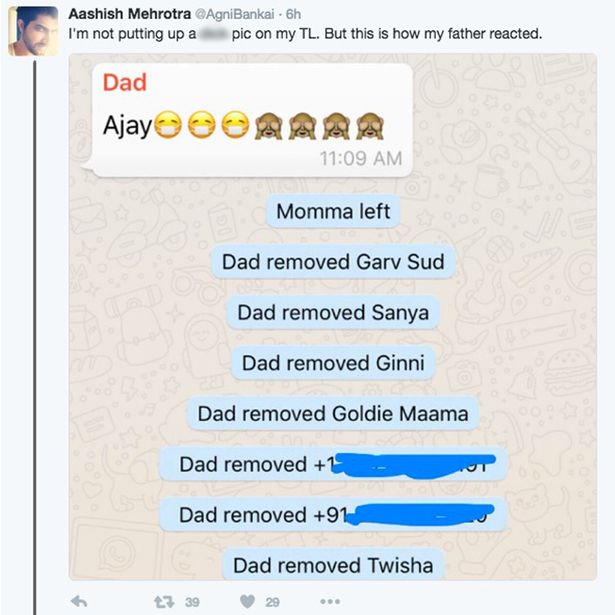615x615 pixels.
Task: Click the reply arrow icon
Action: [x=80, y=601]
